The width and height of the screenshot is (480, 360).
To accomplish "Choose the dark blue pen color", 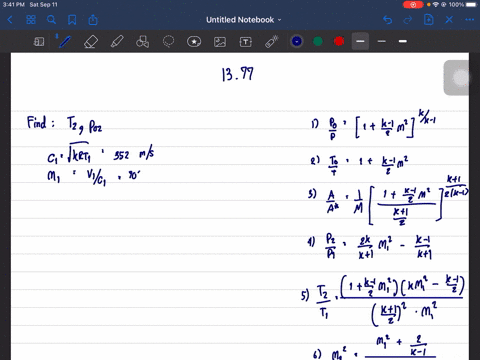I will click(x=297, y=41).
